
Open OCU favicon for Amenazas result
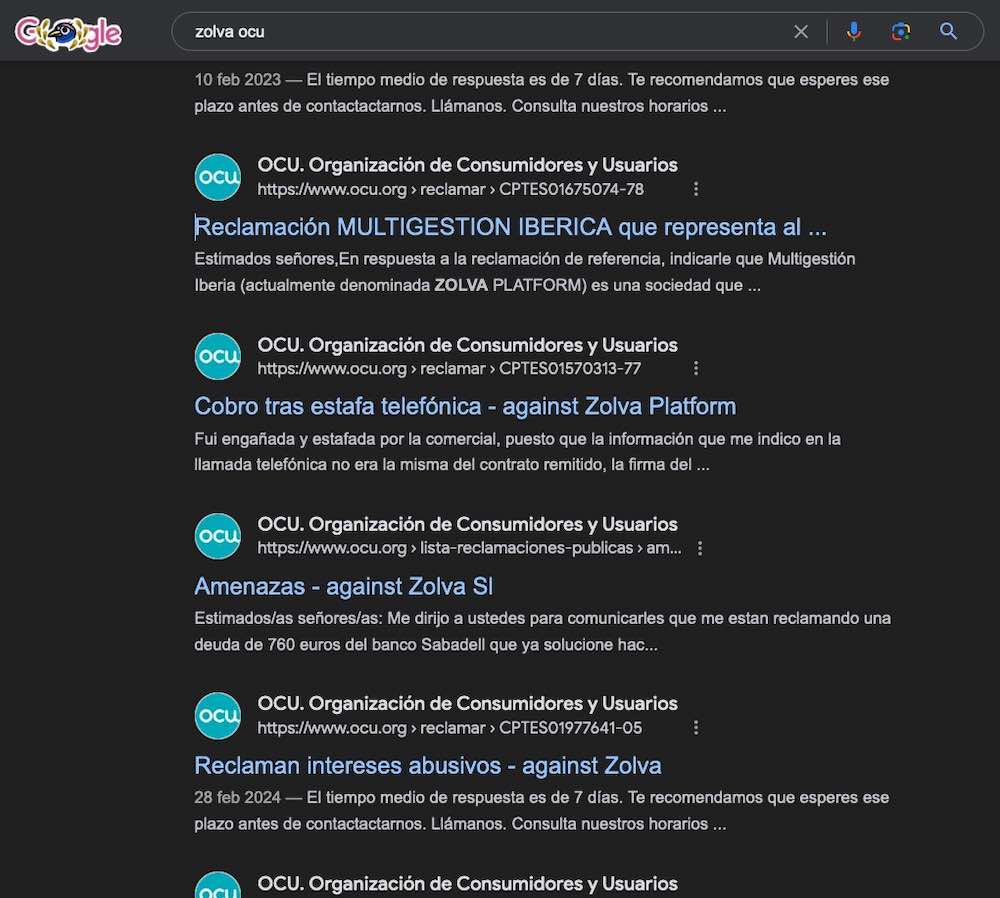point(217,536)
